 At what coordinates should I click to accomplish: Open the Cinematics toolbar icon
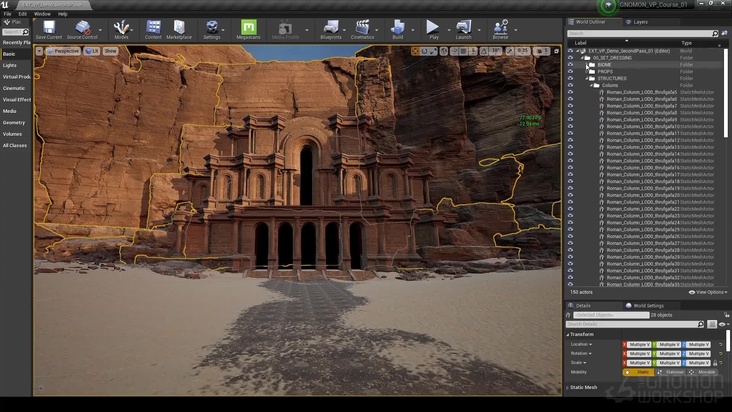pos(362,28)
